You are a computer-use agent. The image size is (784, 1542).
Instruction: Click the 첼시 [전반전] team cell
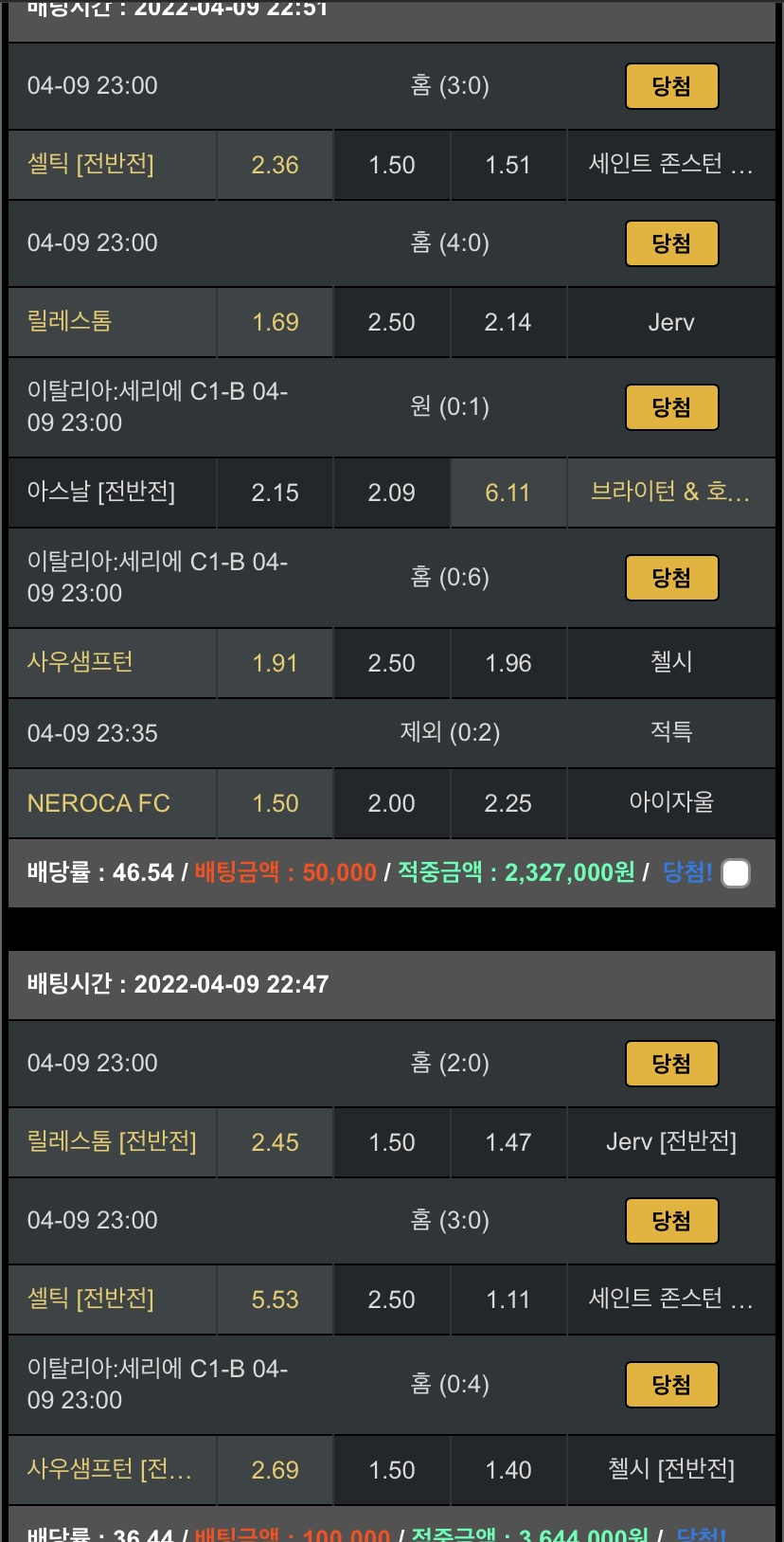point(671,1470)
